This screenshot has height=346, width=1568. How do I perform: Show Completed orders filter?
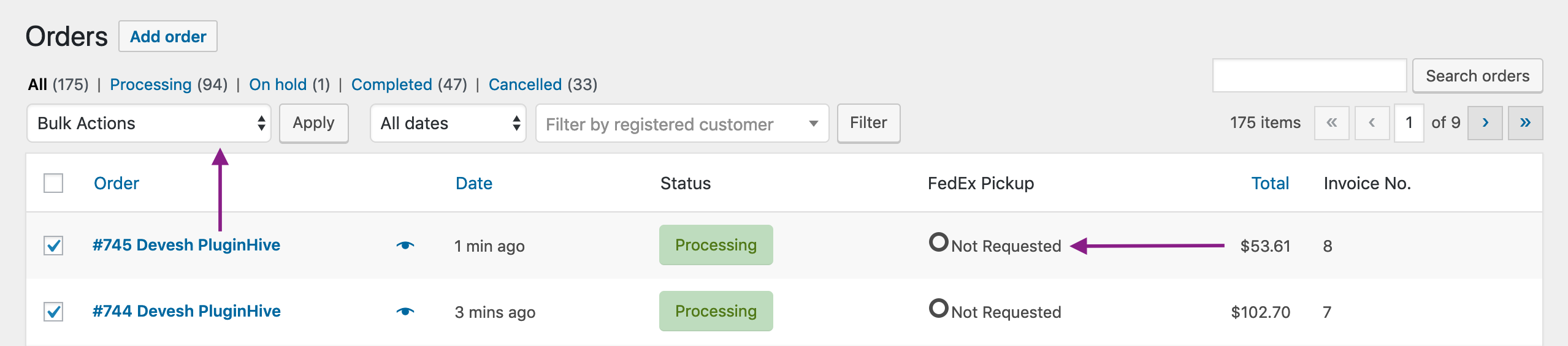pyautogui.click(x=392, y=85)
